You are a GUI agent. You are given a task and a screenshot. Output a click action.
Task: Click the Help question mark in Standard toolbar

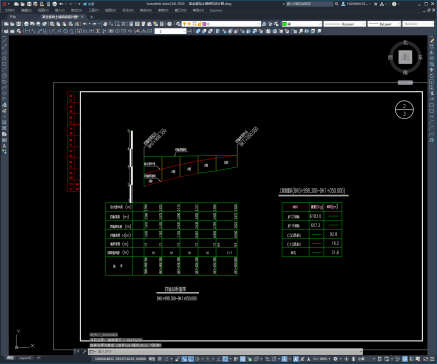(170, 24)
